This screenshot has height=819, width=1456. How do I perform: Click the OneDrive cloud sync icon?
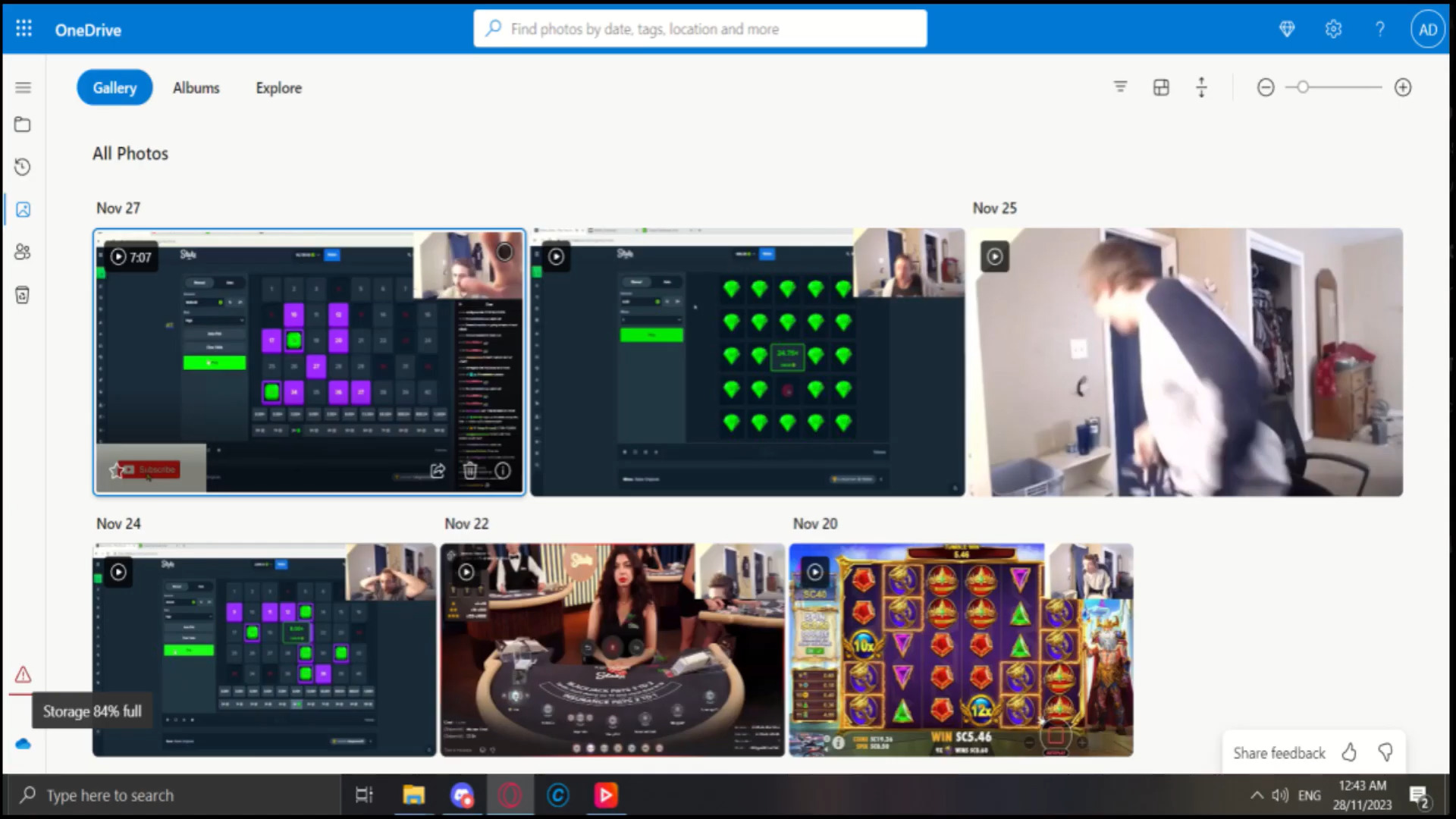(x=23, y=744)
